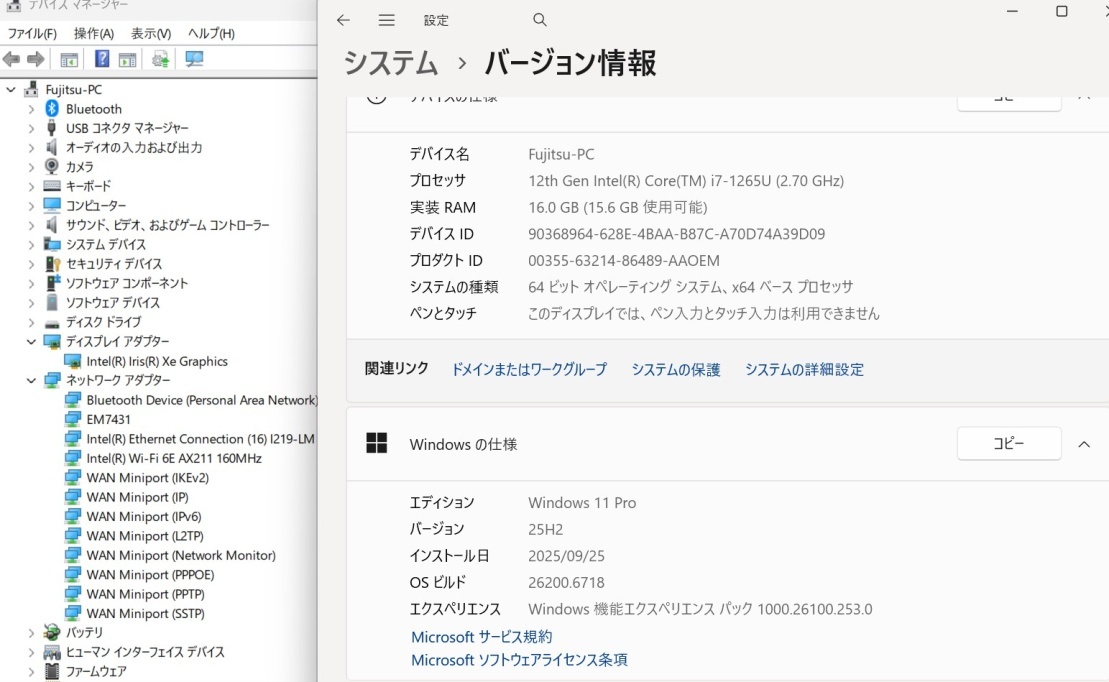Click the update device driver toolbar icon

coord(160,59)
